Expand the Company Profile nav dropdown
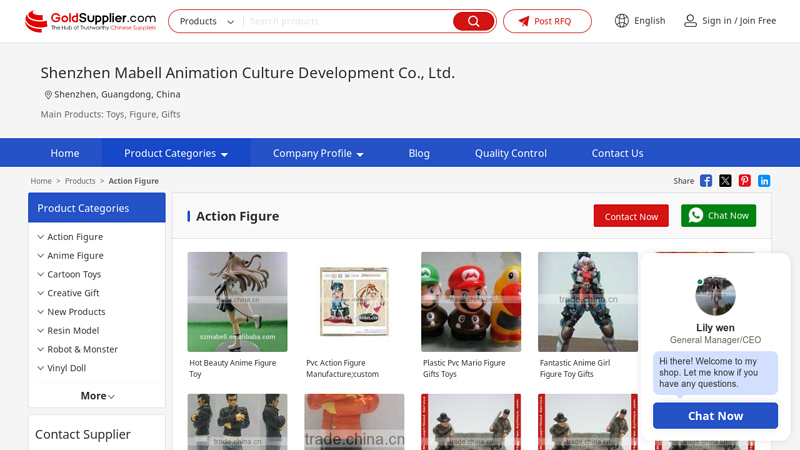Image resolution: width=800 pixels, height=450 pixels. click(360, 154)
